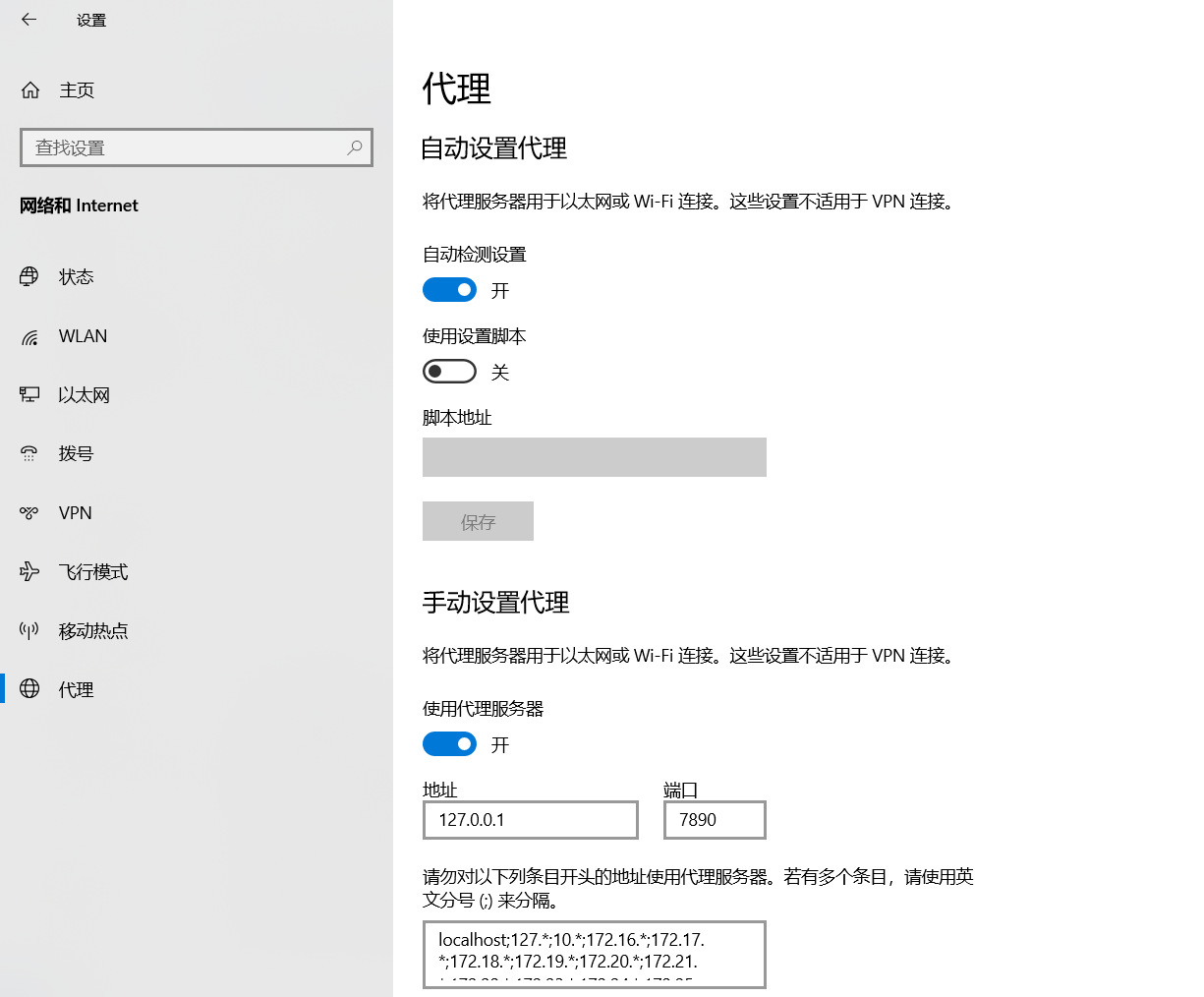Select the 以太网 (Ethernet) sidebar icon
The image size is (1204, 997).
[29, 394]
